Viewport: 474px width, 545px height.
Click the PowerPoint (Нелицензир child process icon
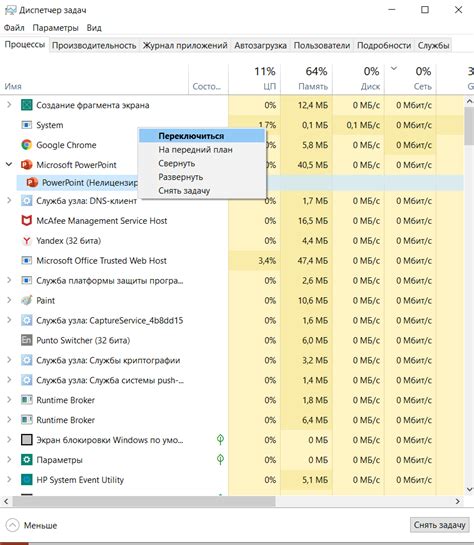tap(32, 182)
